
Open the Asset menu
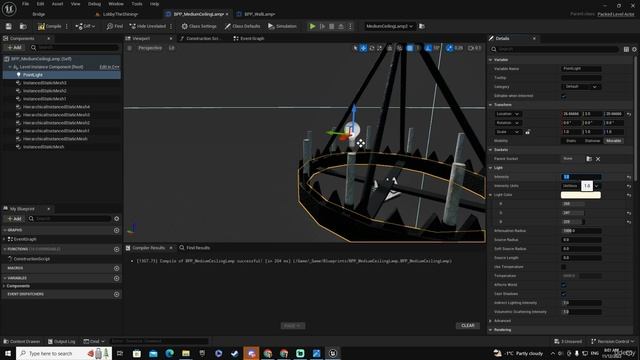click(58, 4)
